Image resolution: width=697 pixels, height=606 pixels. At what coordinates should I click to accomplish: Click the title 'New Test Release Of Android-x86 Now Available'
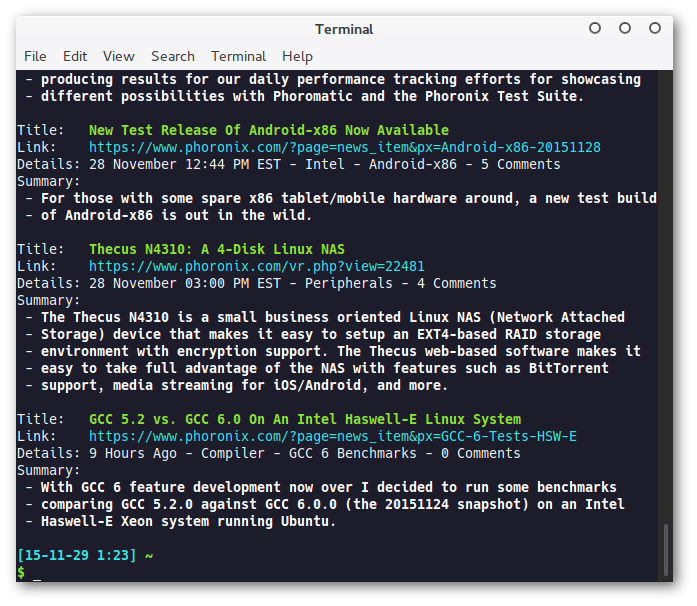click(x=268, y=130)
